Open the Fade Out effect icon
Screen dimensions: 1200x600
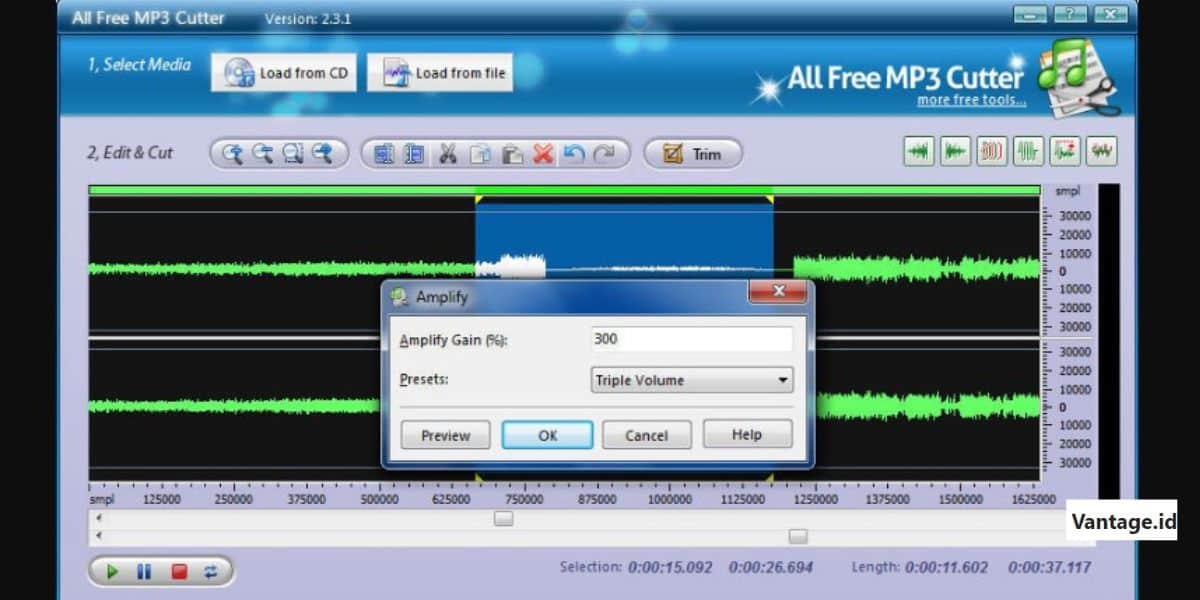956,151
